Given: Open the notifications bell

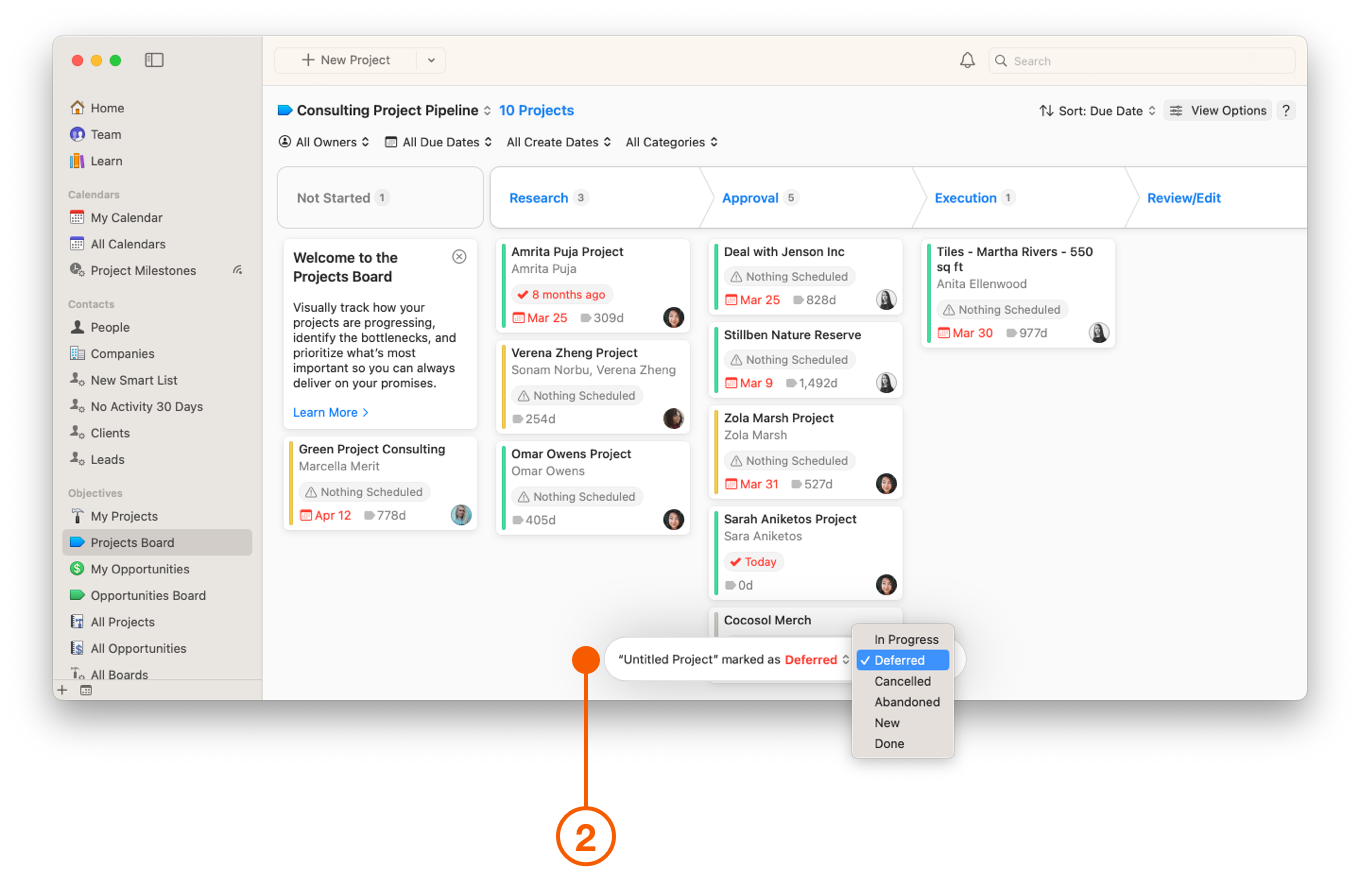Looking at the screenshot, I should 967,60.
